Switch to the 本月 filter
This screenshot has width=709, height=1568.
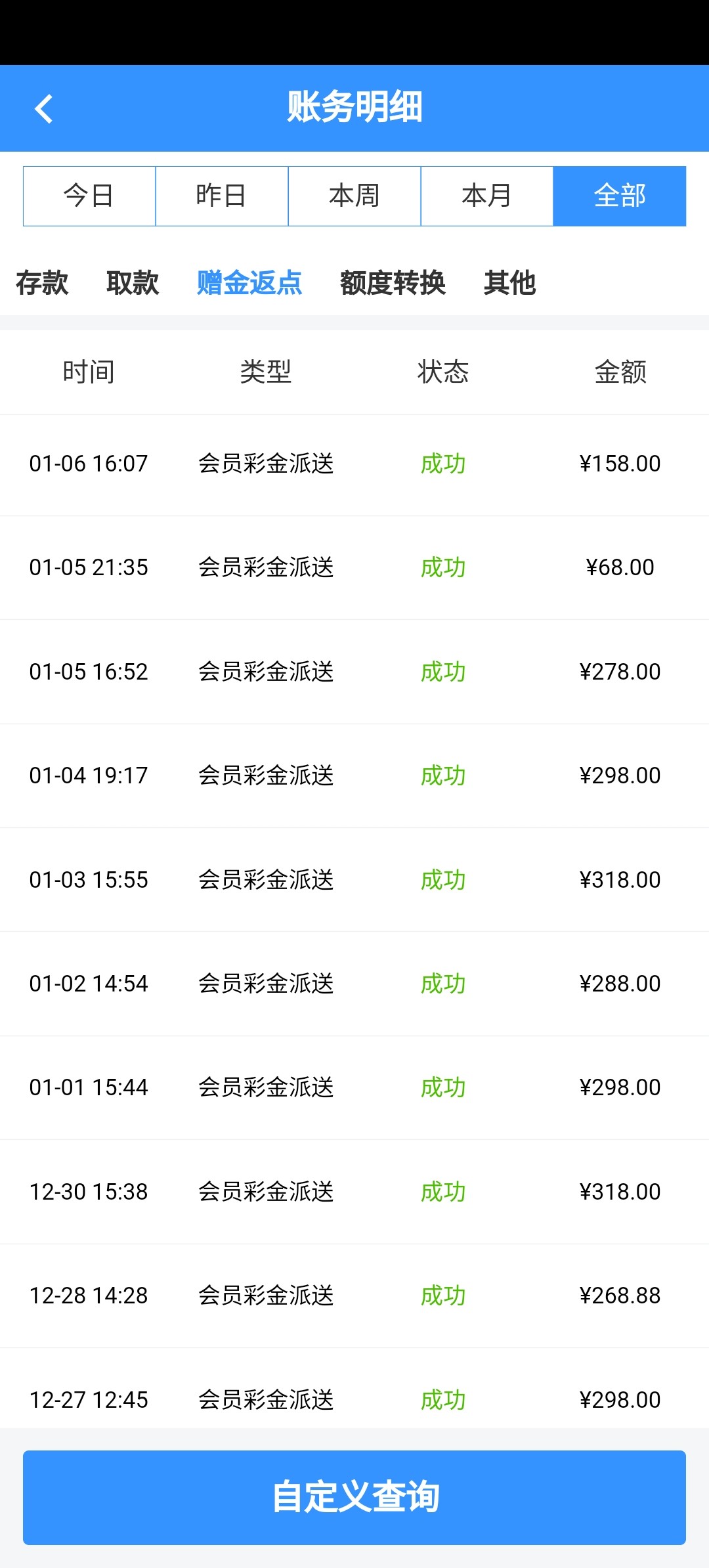click(x=487, y=196)
